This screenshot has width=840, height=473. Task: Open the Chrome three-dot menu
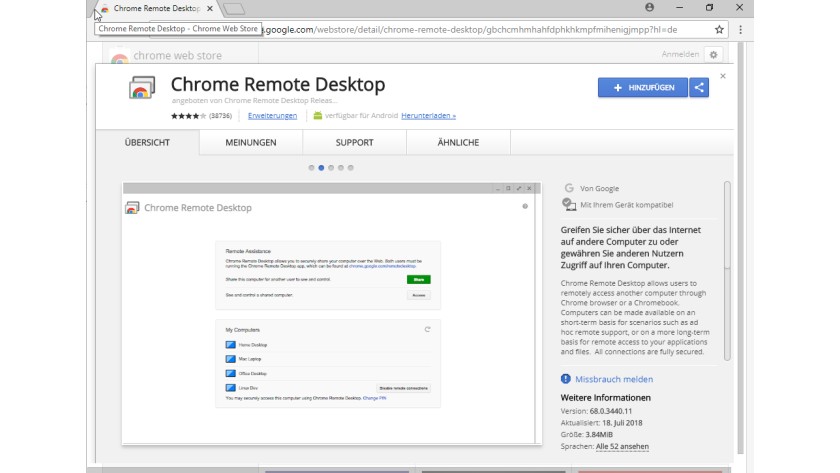740,29
